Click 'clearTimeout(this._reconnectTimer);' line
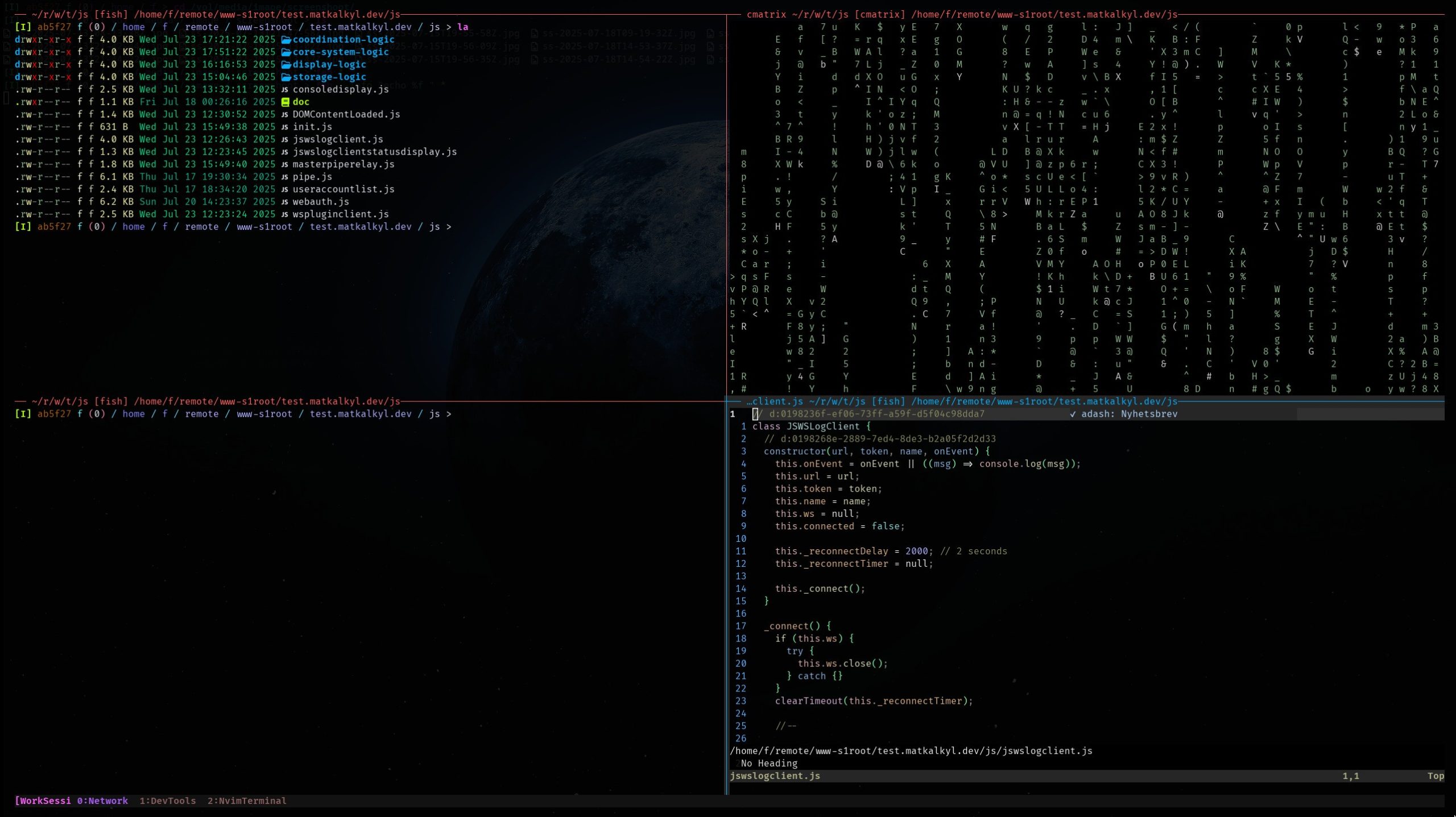 pyautogui.click(x=874, y=702)
